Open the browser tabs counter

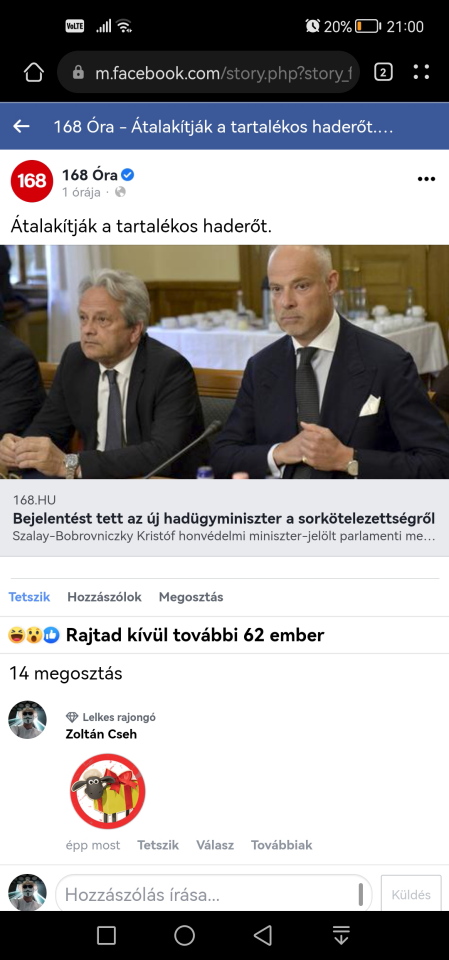pos(383,73)
